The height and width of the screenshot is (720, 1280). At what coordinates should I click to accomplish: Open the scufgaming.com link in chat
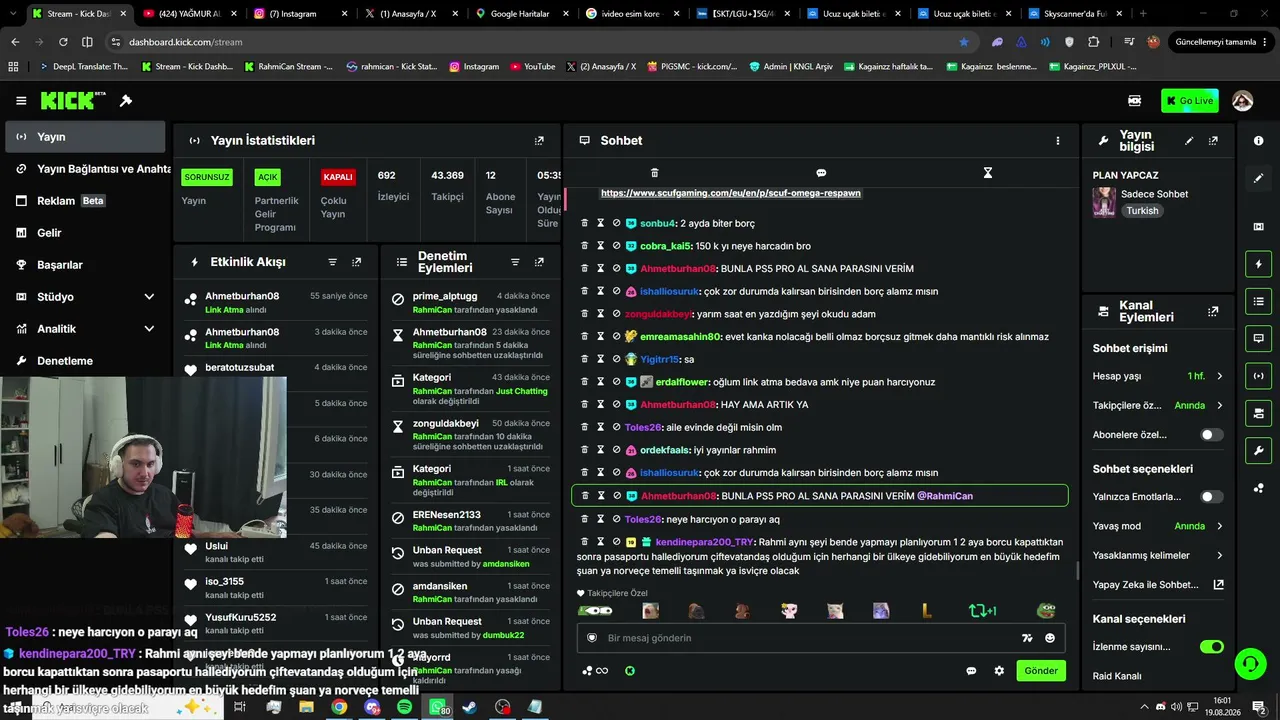click(x=730, y=193)
